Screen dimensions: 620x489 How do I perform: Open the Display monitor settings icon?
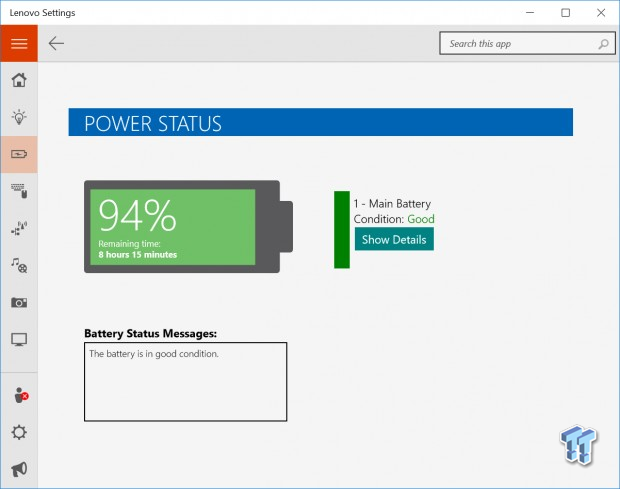(19, 340)
